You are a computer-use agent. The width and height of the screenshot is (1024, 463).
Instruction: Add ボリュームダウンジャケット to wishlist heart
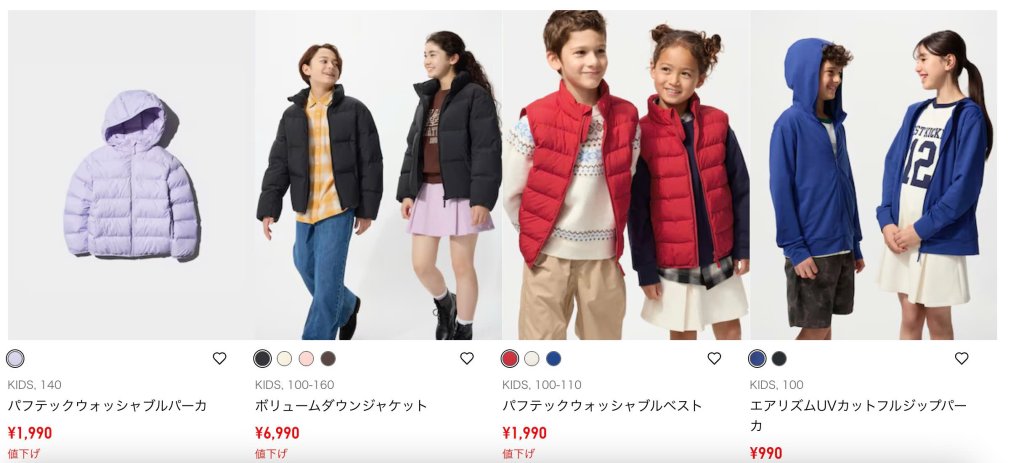[466, 358]
